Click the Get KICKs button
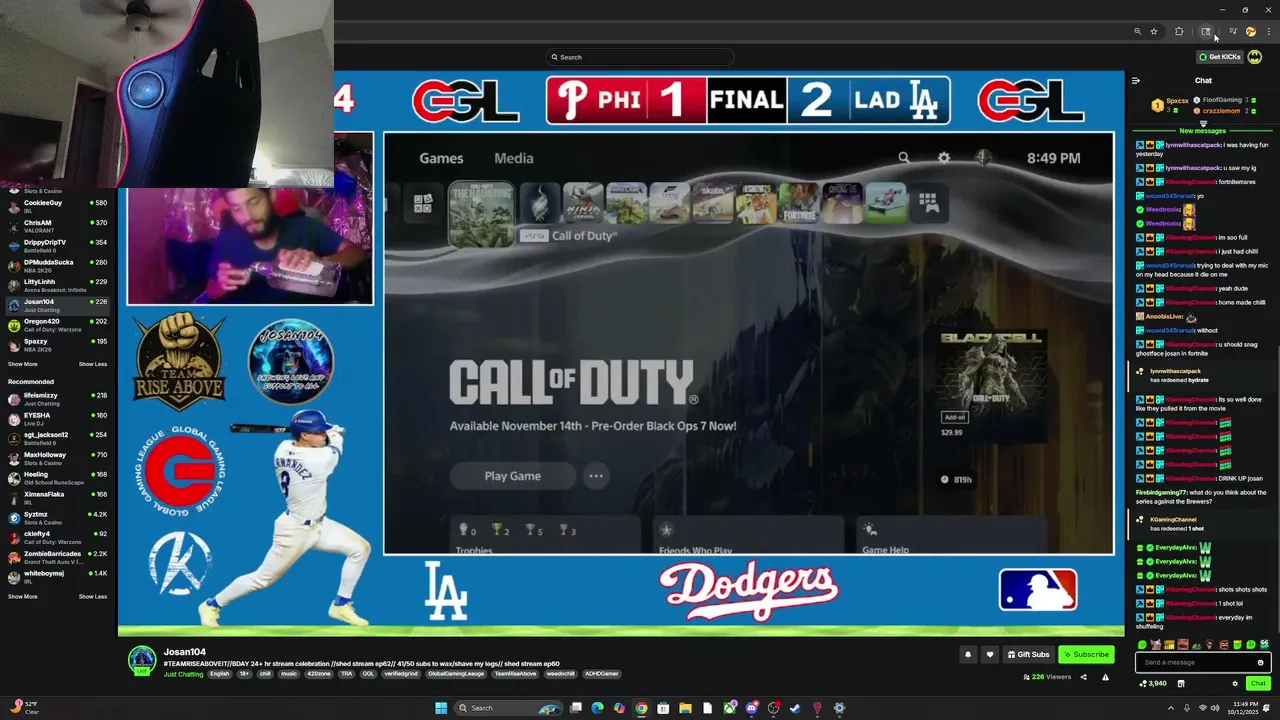The image size is (1280, 720). [x=1219, y=57]
